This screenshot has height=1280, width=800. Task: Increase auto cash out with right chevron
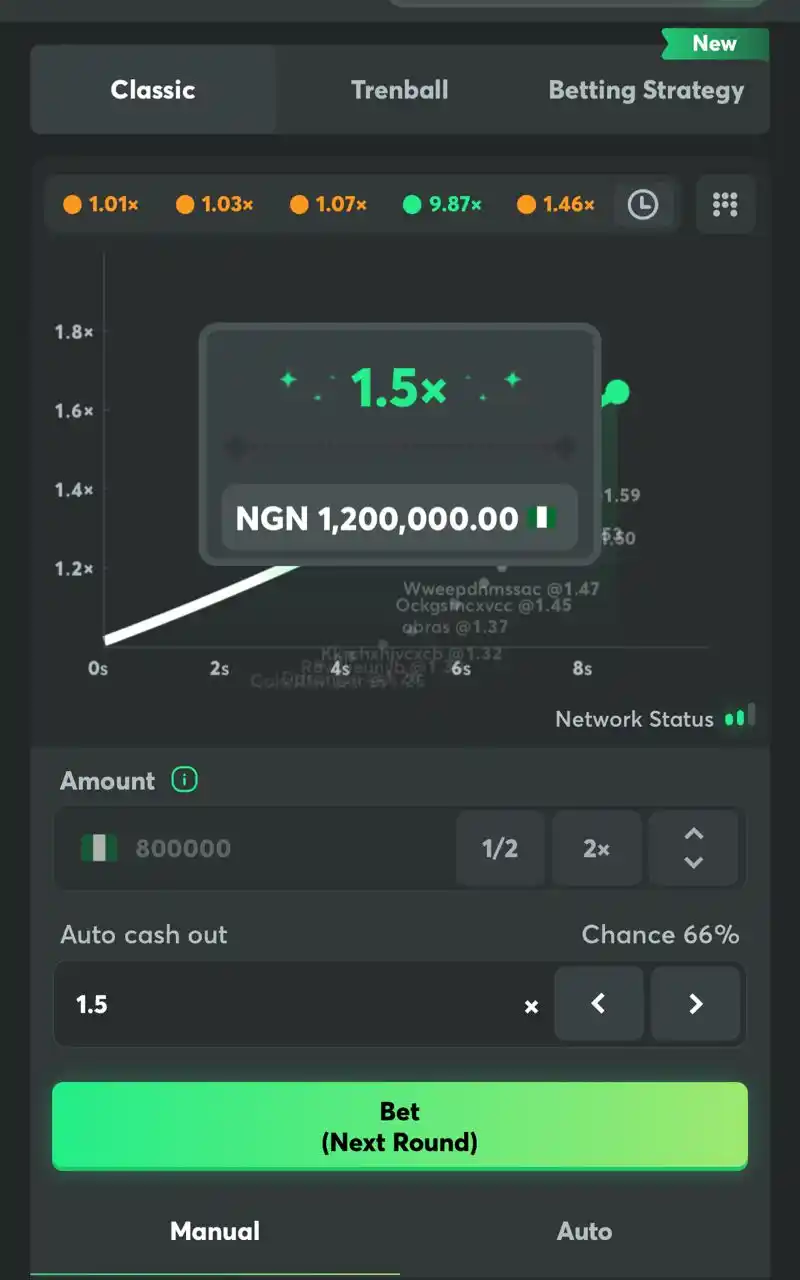(696, 1004)
